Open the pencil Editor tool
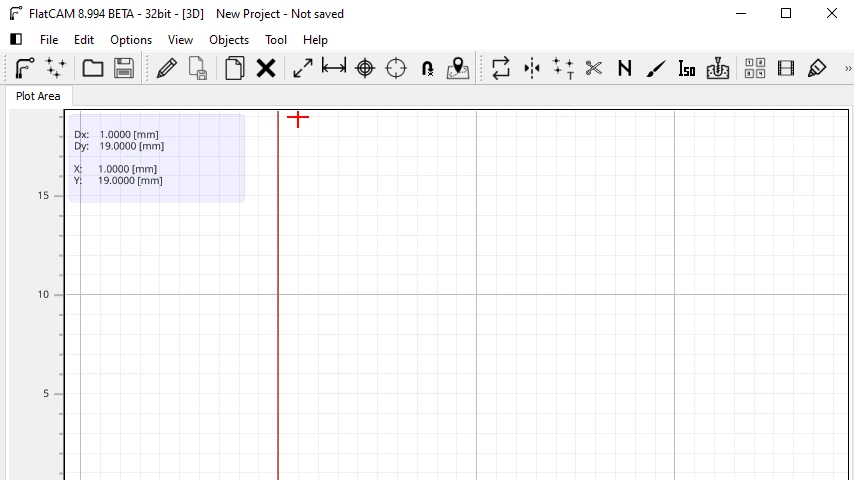The width and height of the screenshot is (854, 480). (167, 68)
